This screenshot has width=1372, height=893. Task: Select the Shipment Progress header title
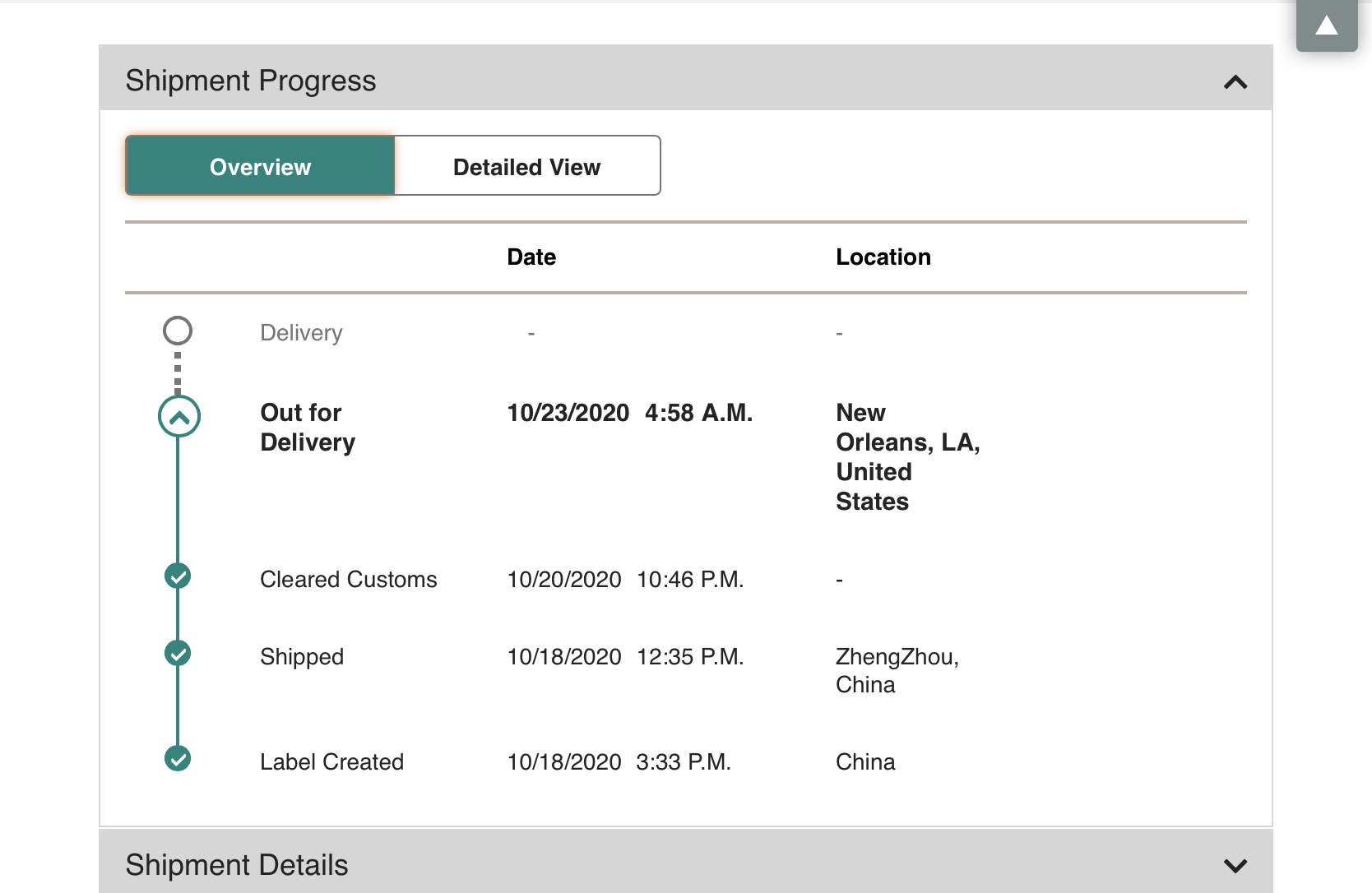[250, 81]
